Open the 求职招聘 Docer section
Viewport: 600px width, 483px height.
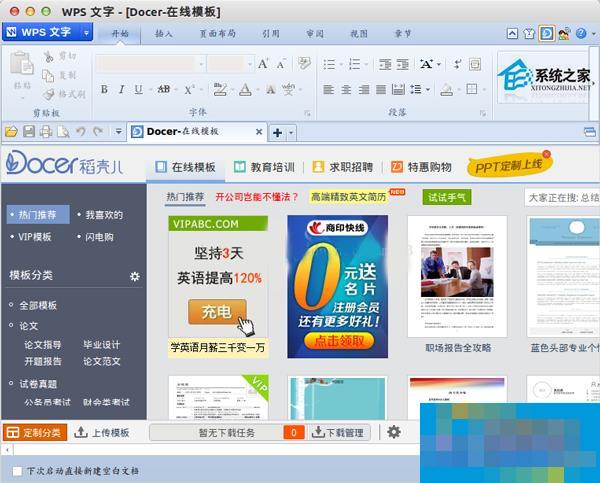coord(343,167)
